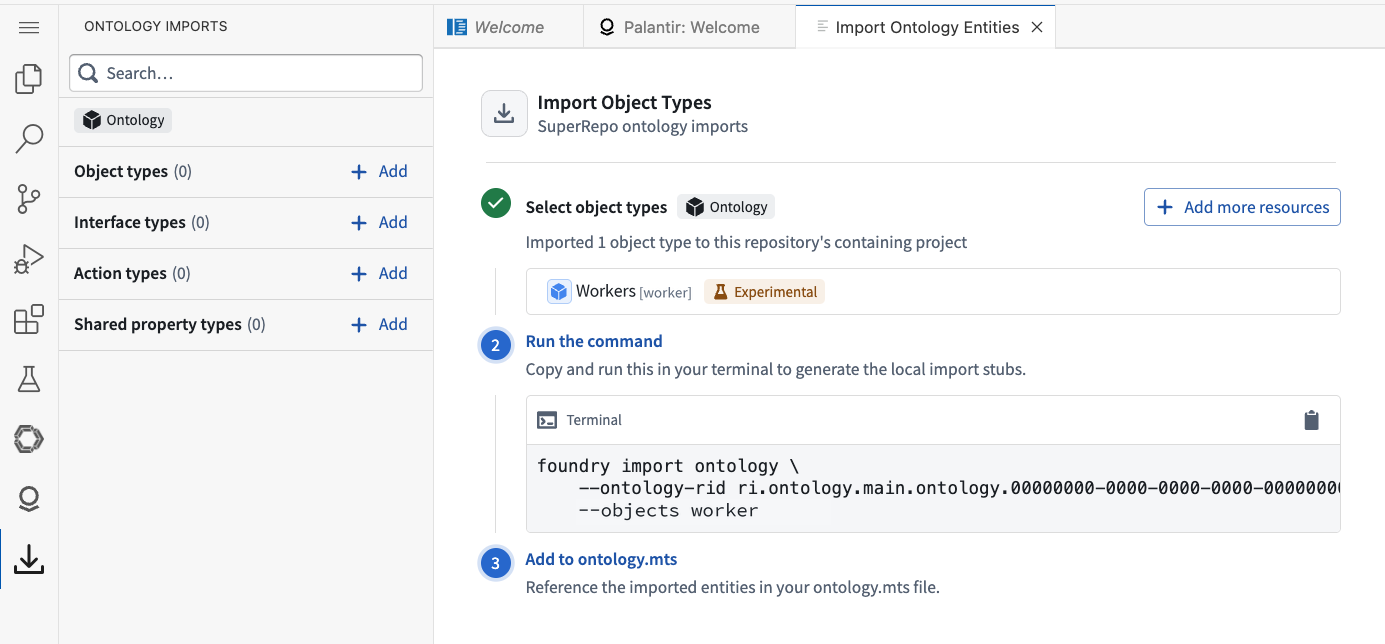The width and height of the screenshot is (1385, 644).
Task: Click Ontology tag beside Select object types
Action: pos(726,207)
